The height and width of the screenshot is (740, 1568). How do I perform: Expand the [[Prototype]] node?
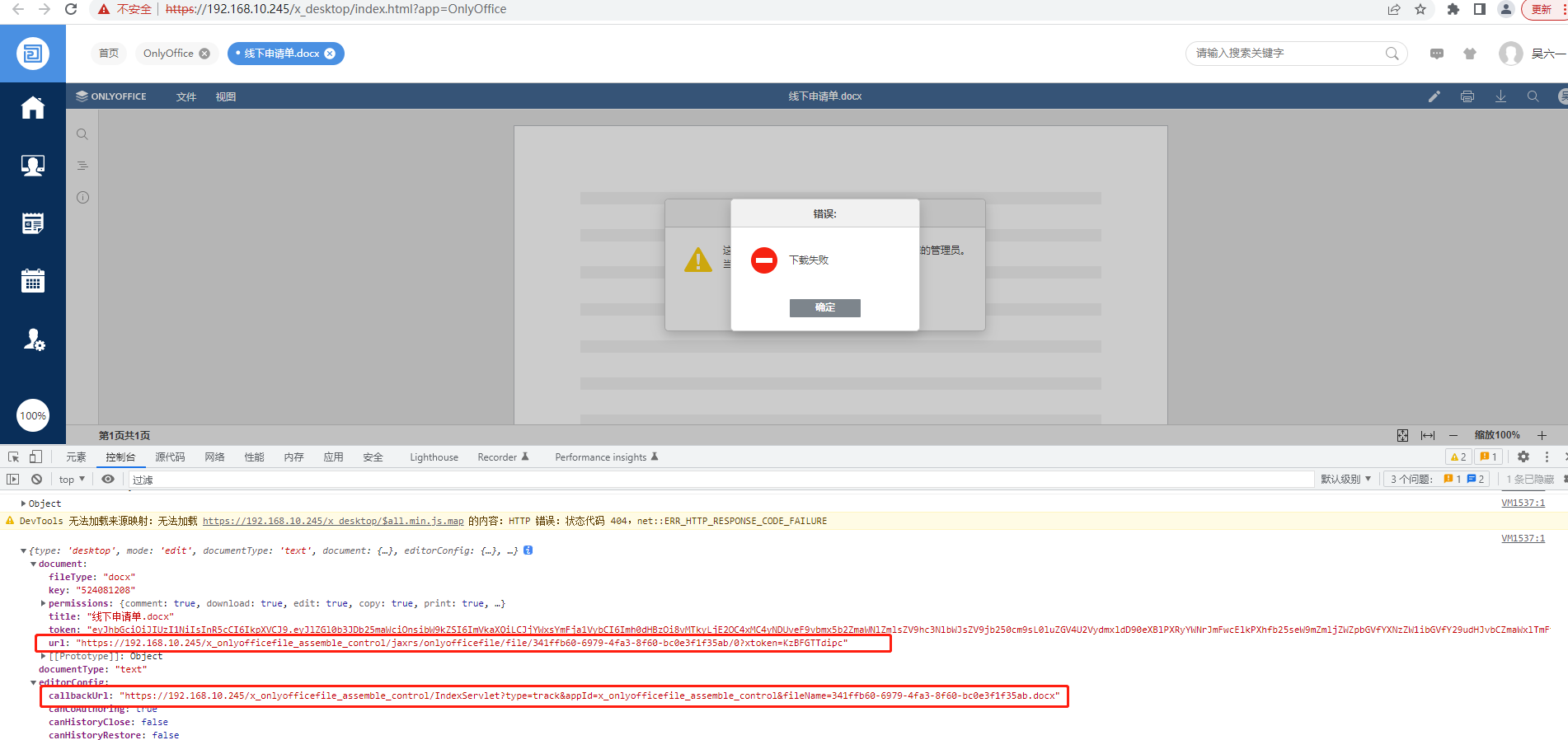coord(44,656)
